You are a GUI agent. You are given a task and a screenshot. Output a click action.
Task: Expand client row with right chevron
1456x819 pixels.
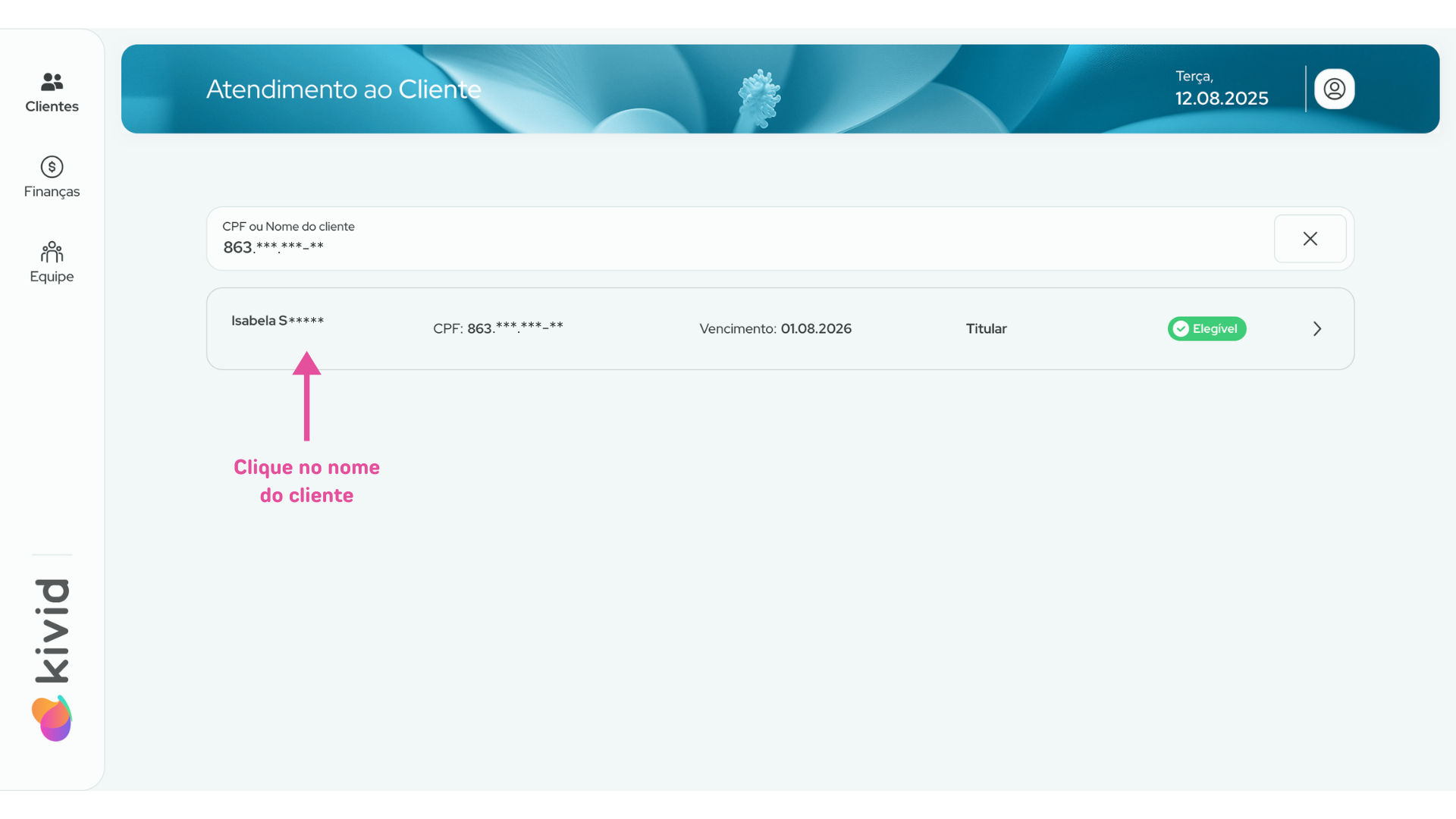pyautogui.click(x=1317, y=329)
